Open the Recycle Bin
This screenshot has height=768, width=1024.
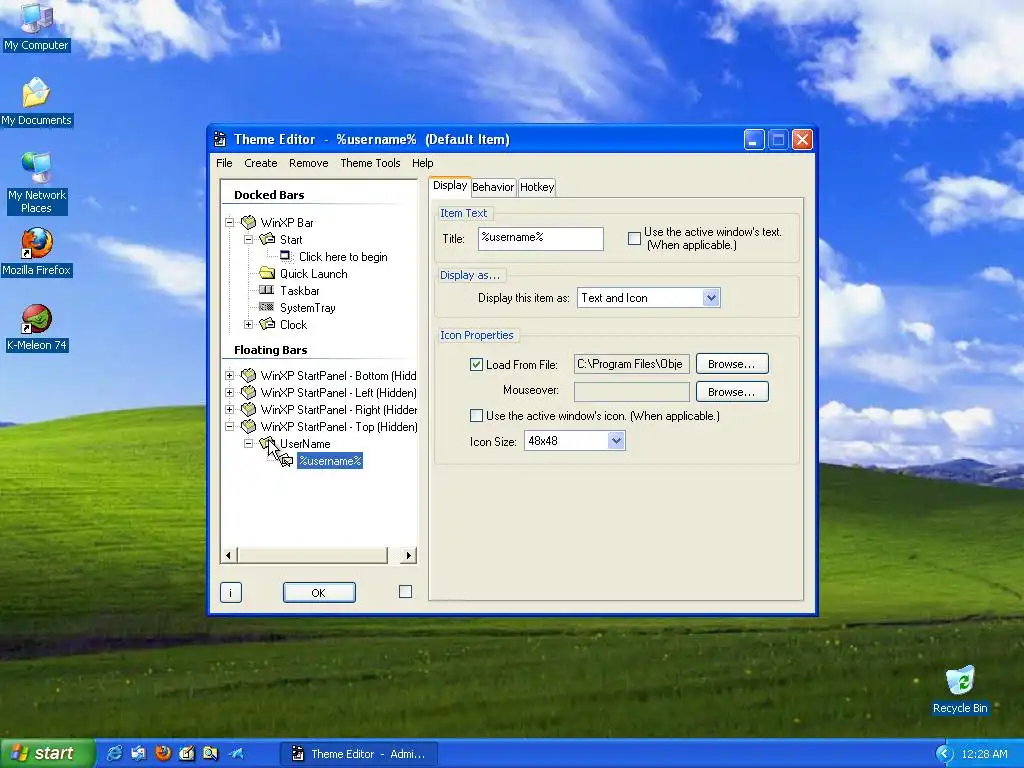coord(959,690)
